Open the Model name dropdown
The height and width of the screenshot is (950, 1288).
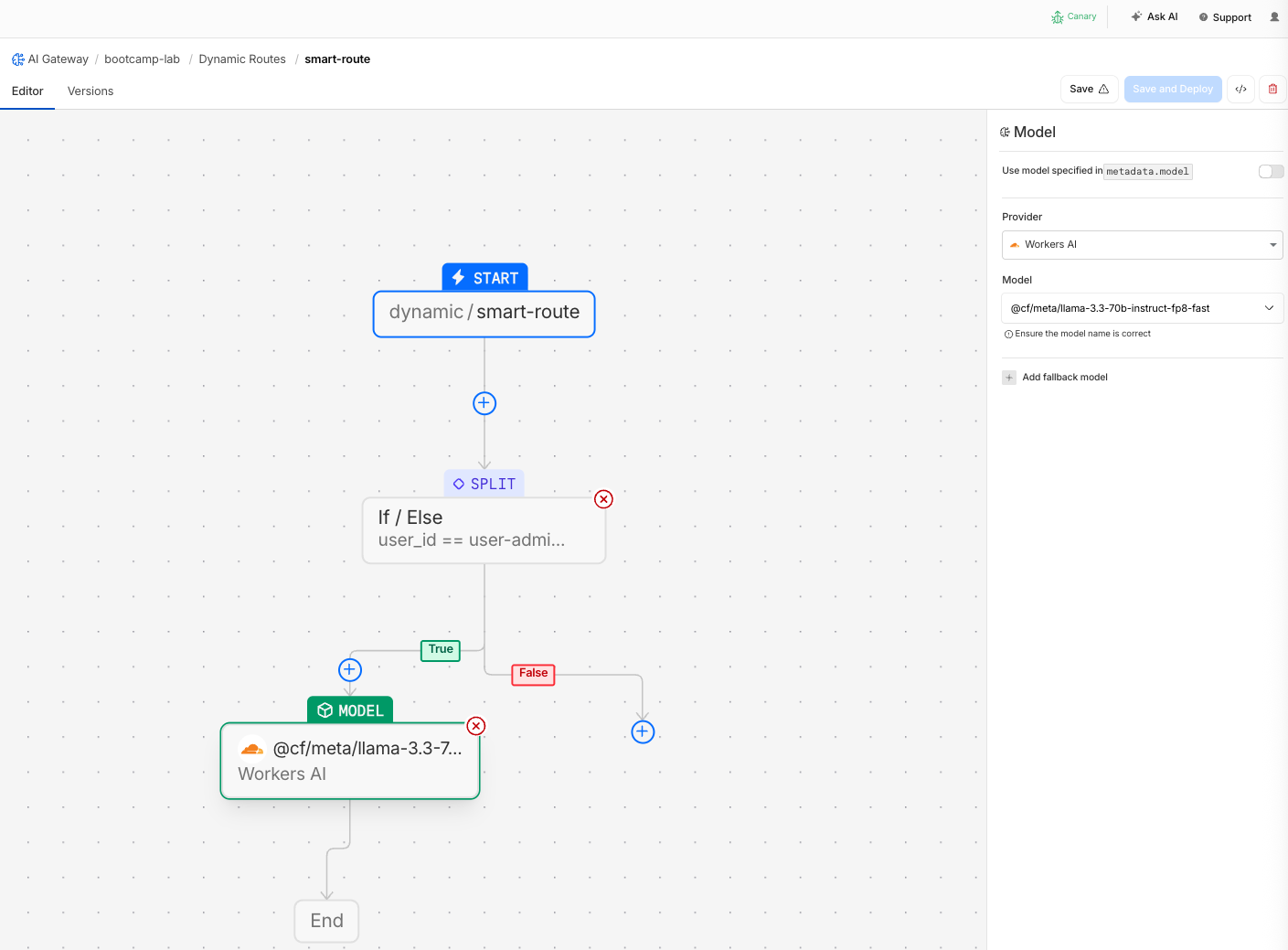point(1143,308)
